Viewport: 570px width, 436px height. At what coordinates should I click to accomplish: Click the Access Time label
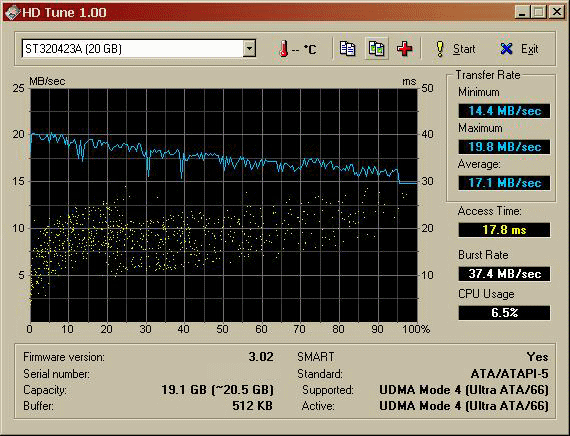tap(489, 211)
